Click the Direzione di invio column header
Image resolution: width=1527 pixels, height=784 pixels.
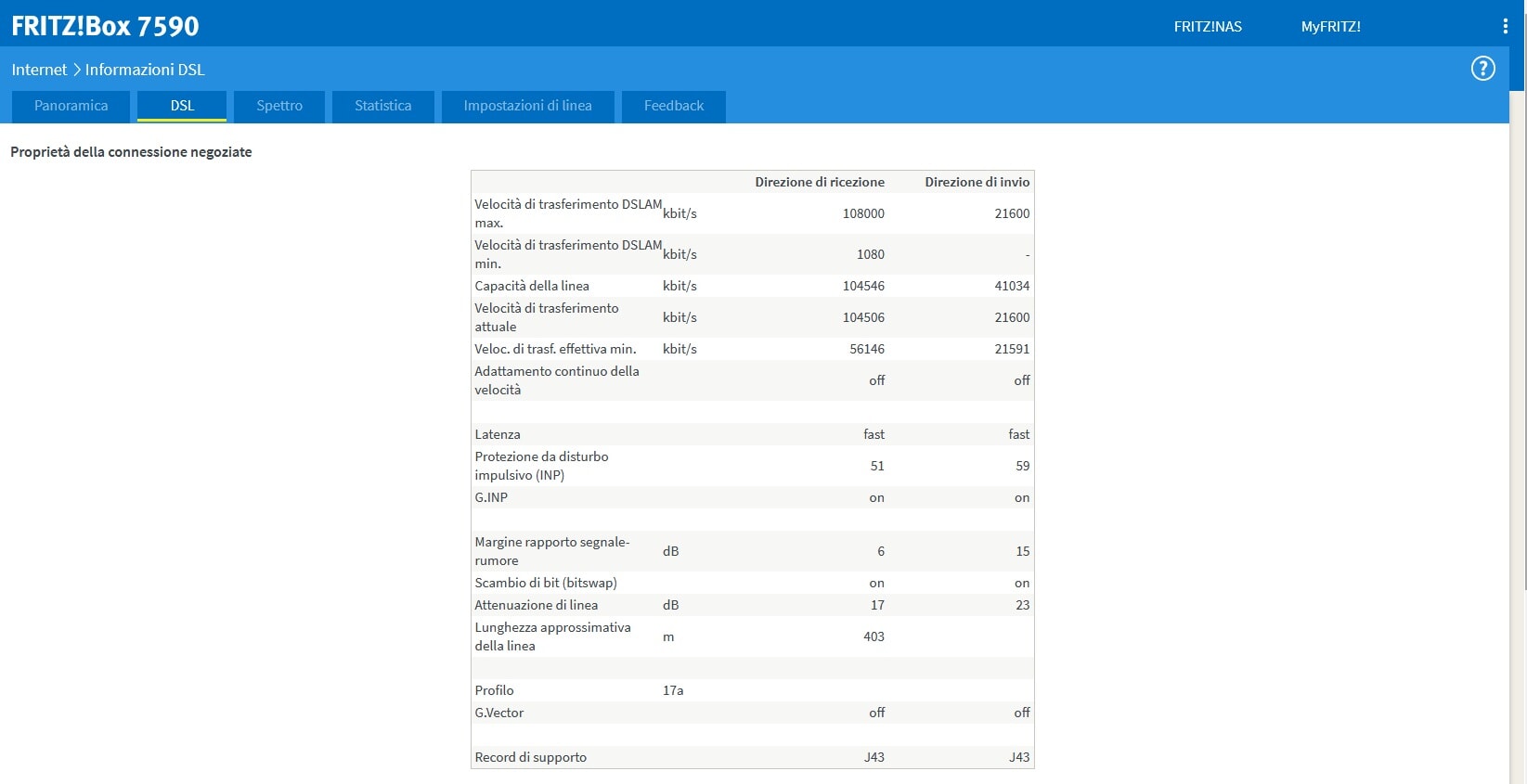(977, 182)
